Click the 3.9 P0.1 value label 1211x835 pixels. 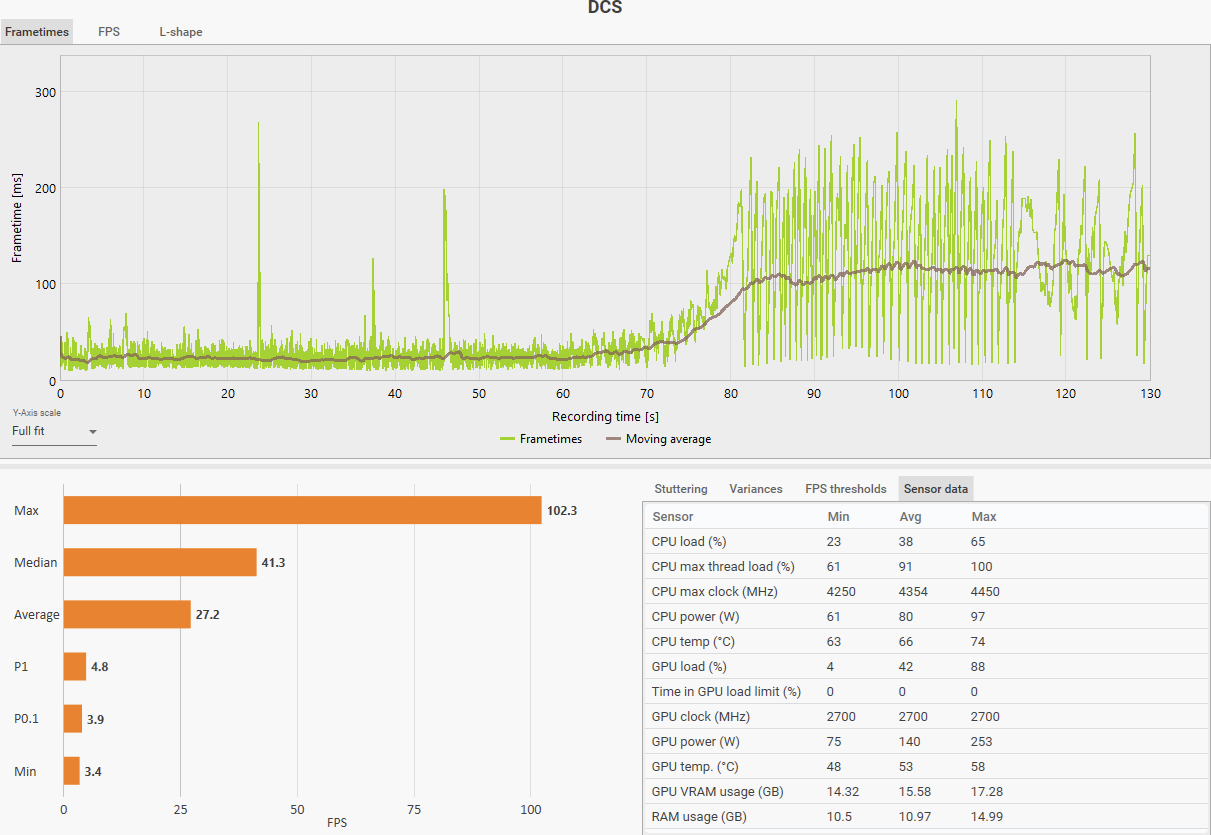(x=95, y=719)
